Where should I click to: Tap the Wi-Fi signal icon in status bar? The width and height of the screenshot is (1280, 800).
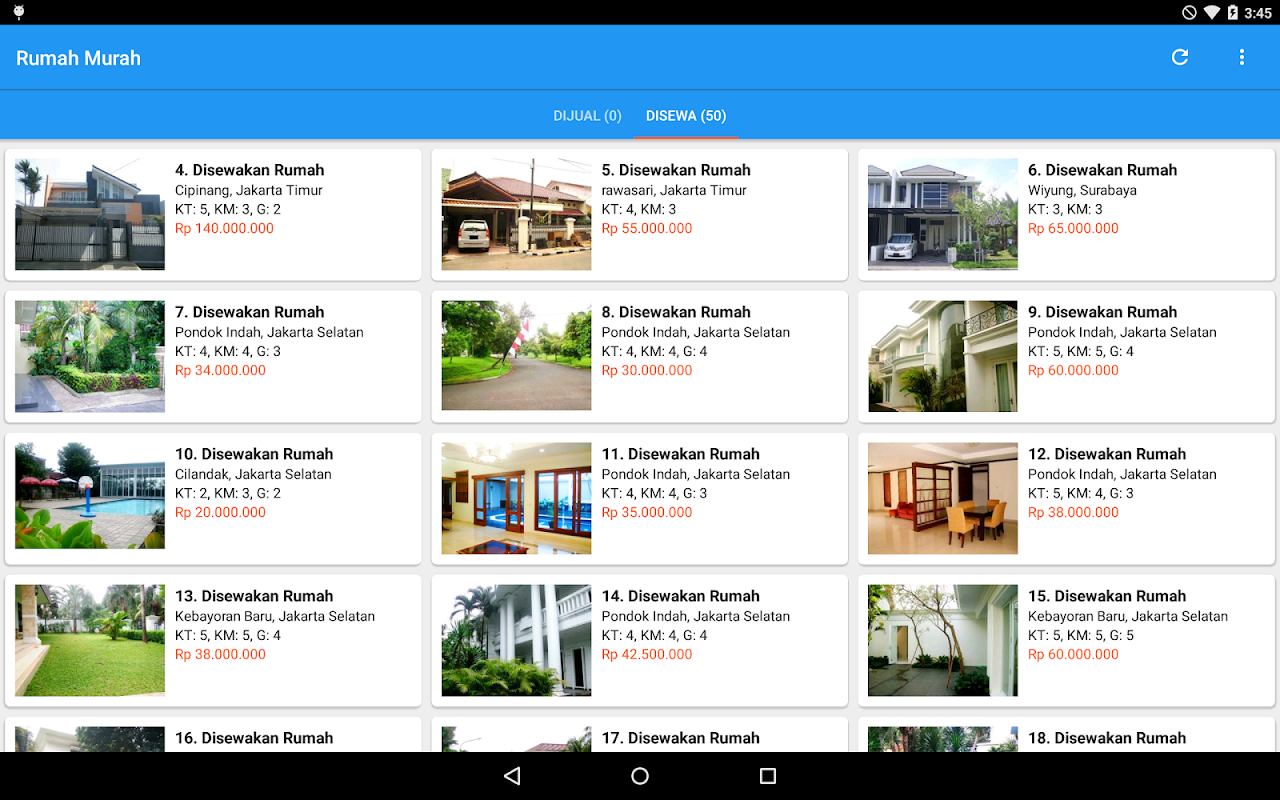1211,13
